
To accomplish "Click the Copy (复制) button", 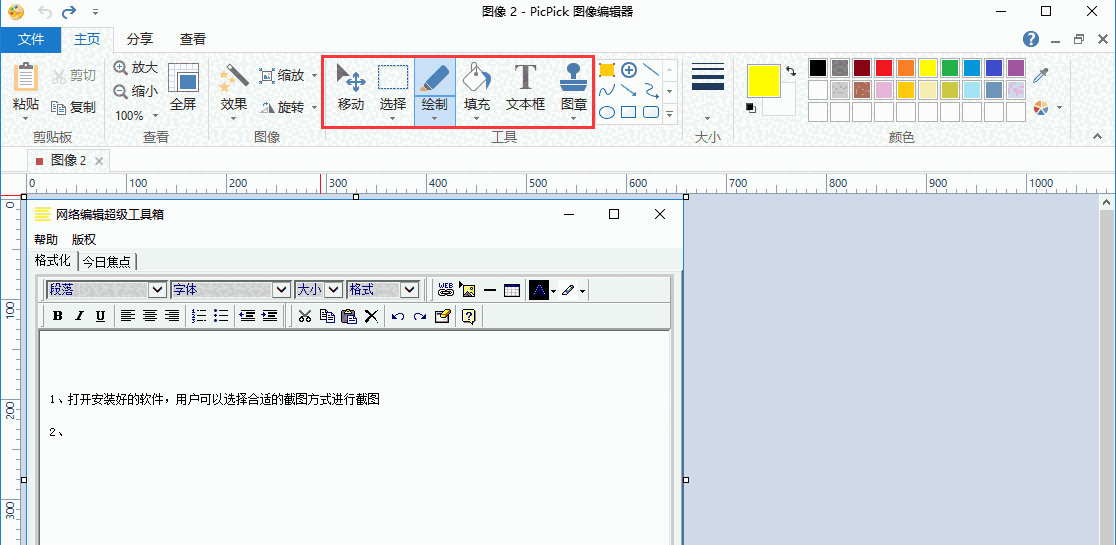I will click(x=73, y=107).
